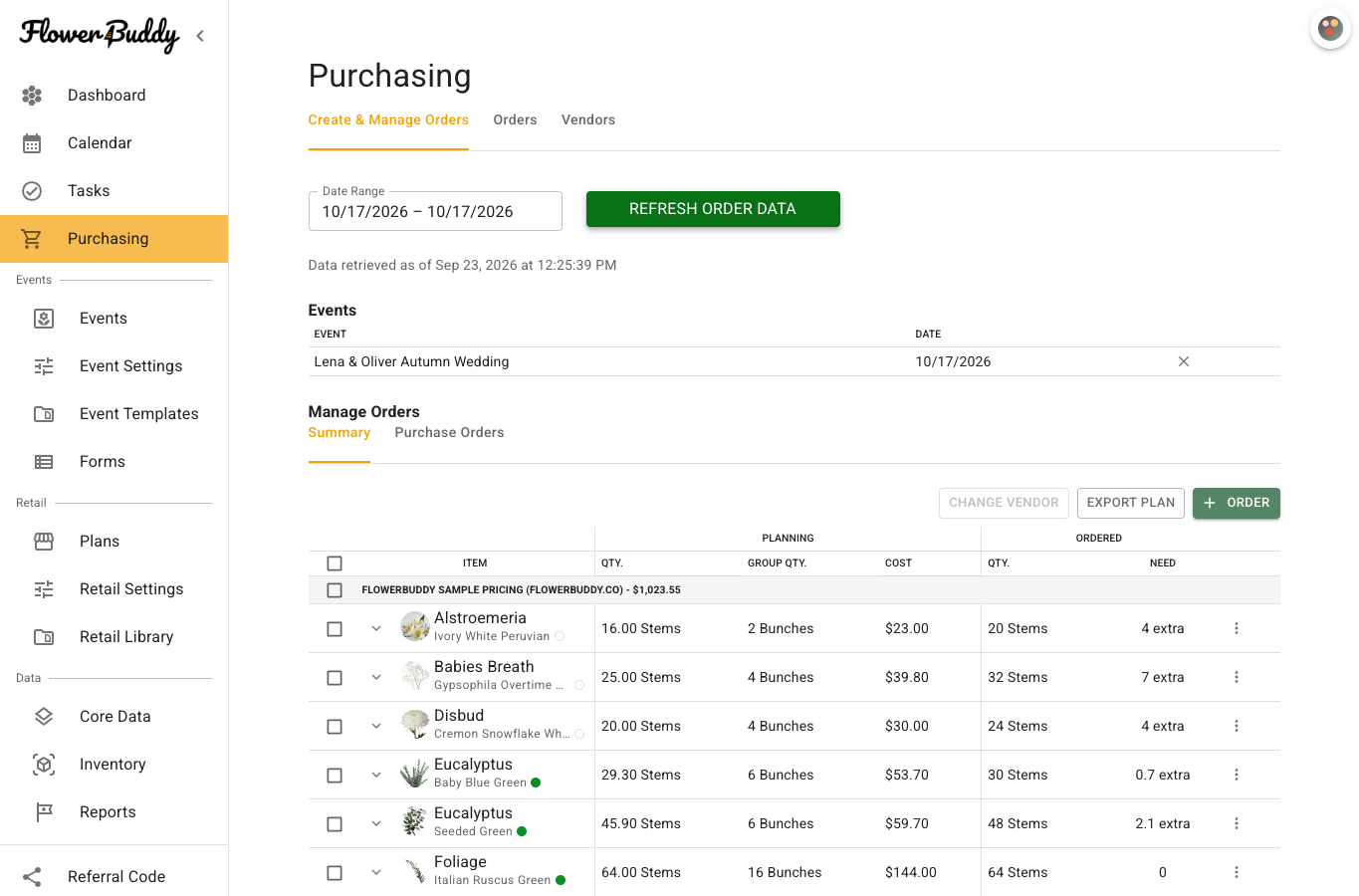1359x896 pixels.
Task: Open the Tasks checkmark icon
Action: 32,191
